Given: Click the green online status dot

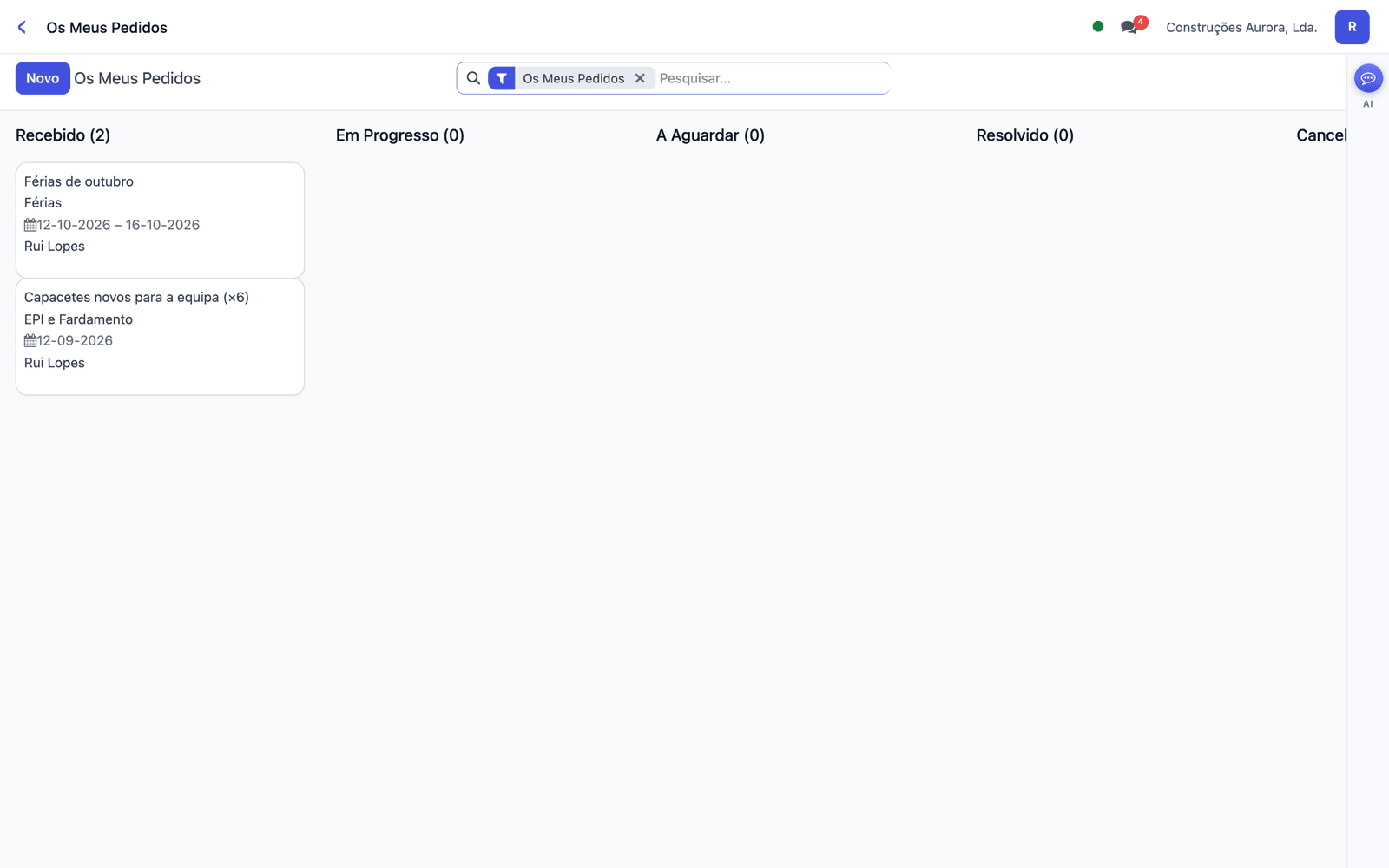Looking at the screenshot, I should click(1098, 26).
